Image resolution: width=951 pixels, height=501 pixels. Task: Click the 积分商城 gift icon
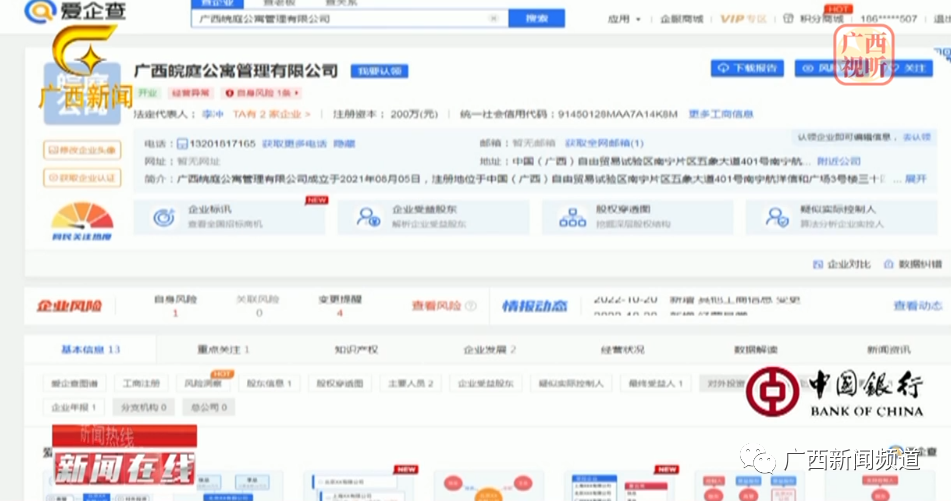(x=788, y=19)
